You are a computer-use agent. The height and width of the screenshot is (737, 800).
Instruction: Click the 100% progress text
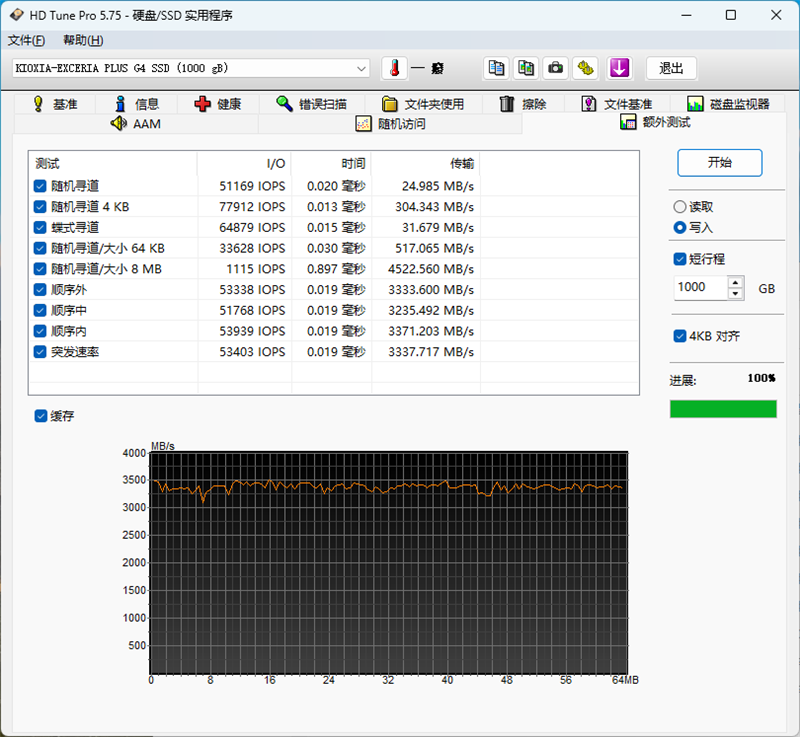coord(761,378)
